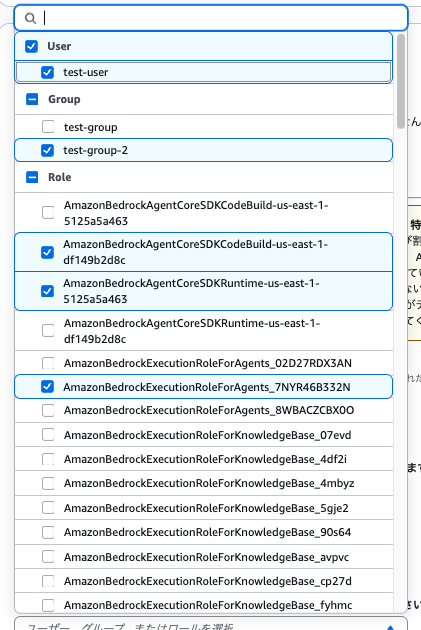The height and width of the screenshot is (630, 421).
Task: Uncheck the test-group-2 checkbox
Action: click(x=47, y=150)
